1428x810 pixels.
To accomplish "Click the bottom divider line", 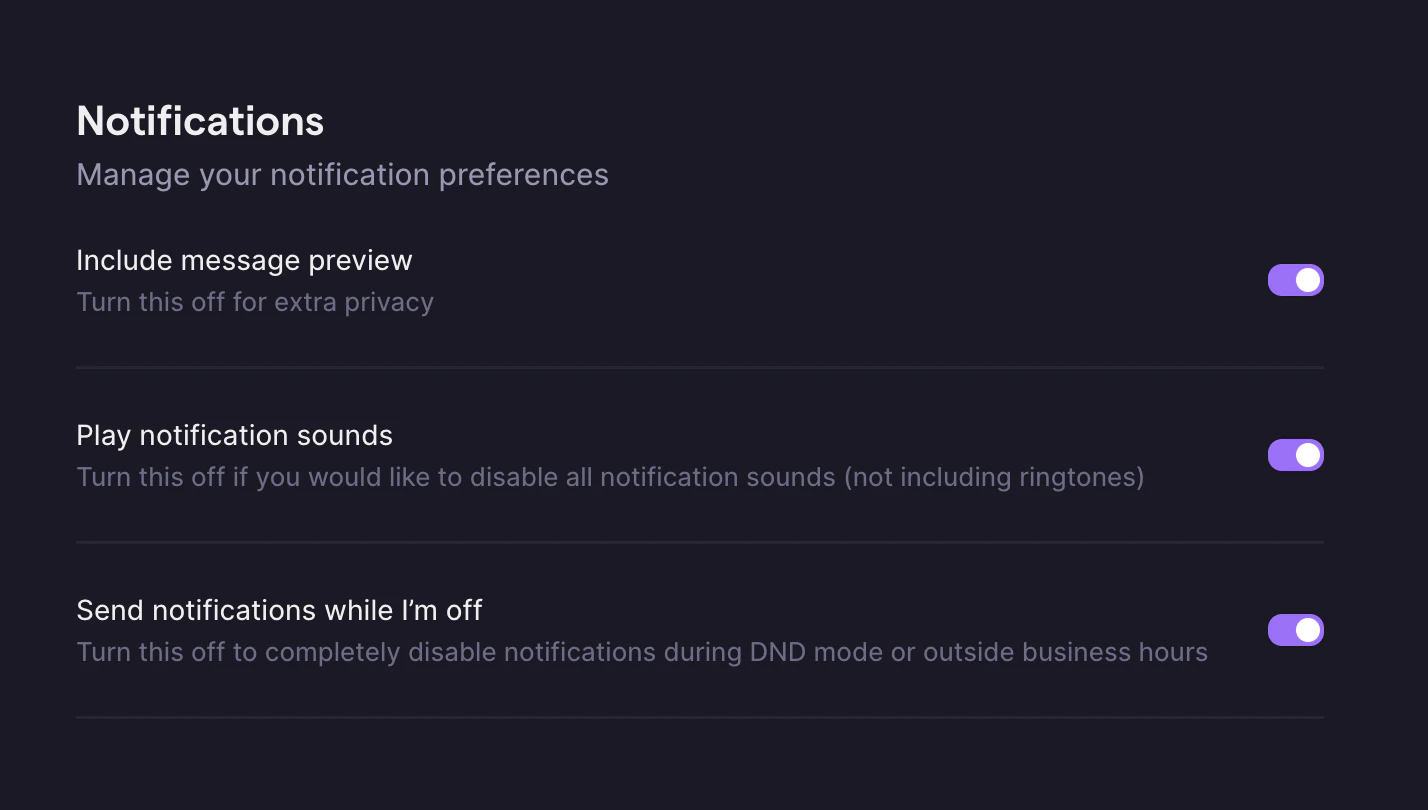I will click(700, 717).
